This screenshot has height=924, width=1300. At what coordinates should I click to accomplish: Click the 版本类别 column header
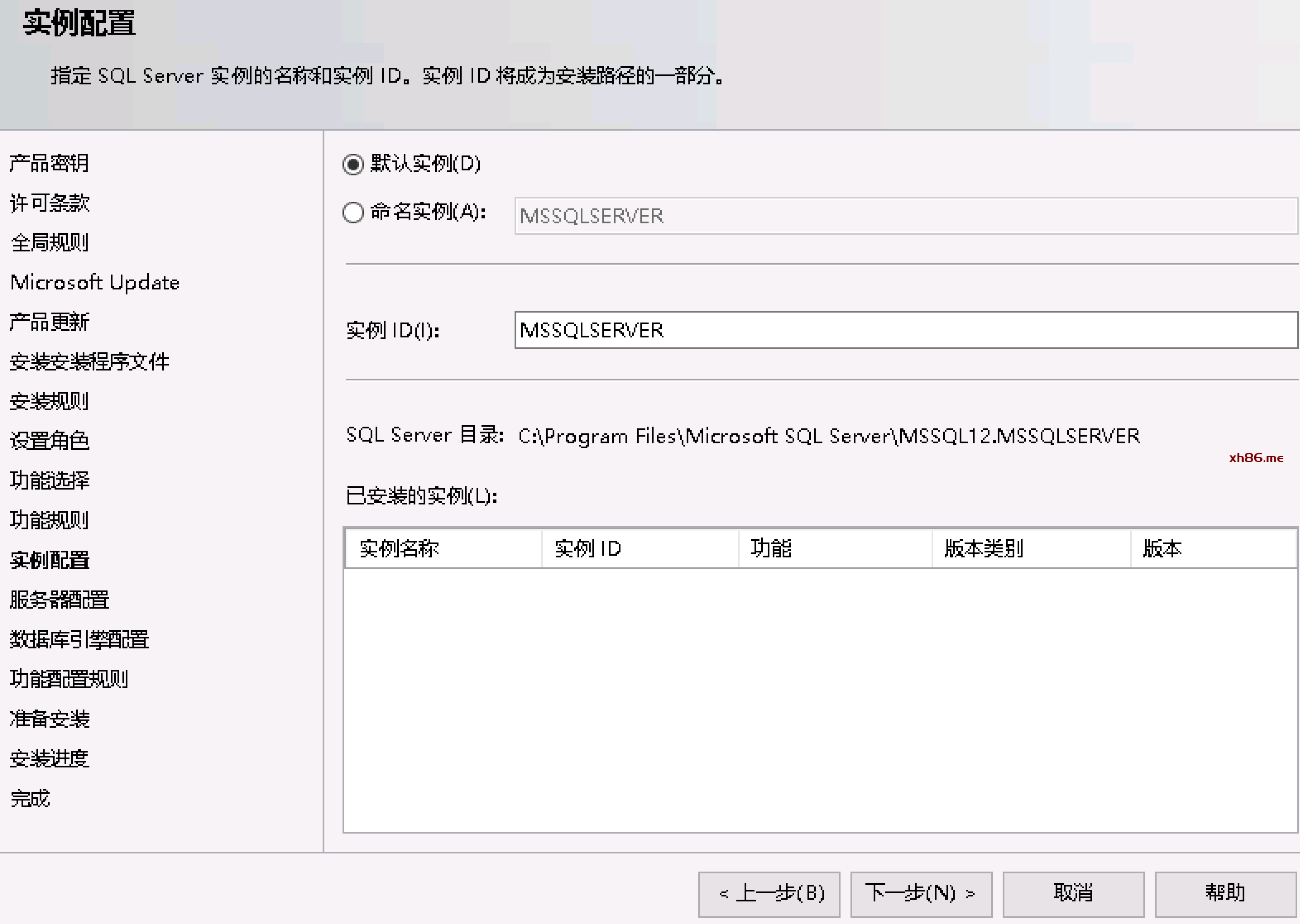point(1030,549)
